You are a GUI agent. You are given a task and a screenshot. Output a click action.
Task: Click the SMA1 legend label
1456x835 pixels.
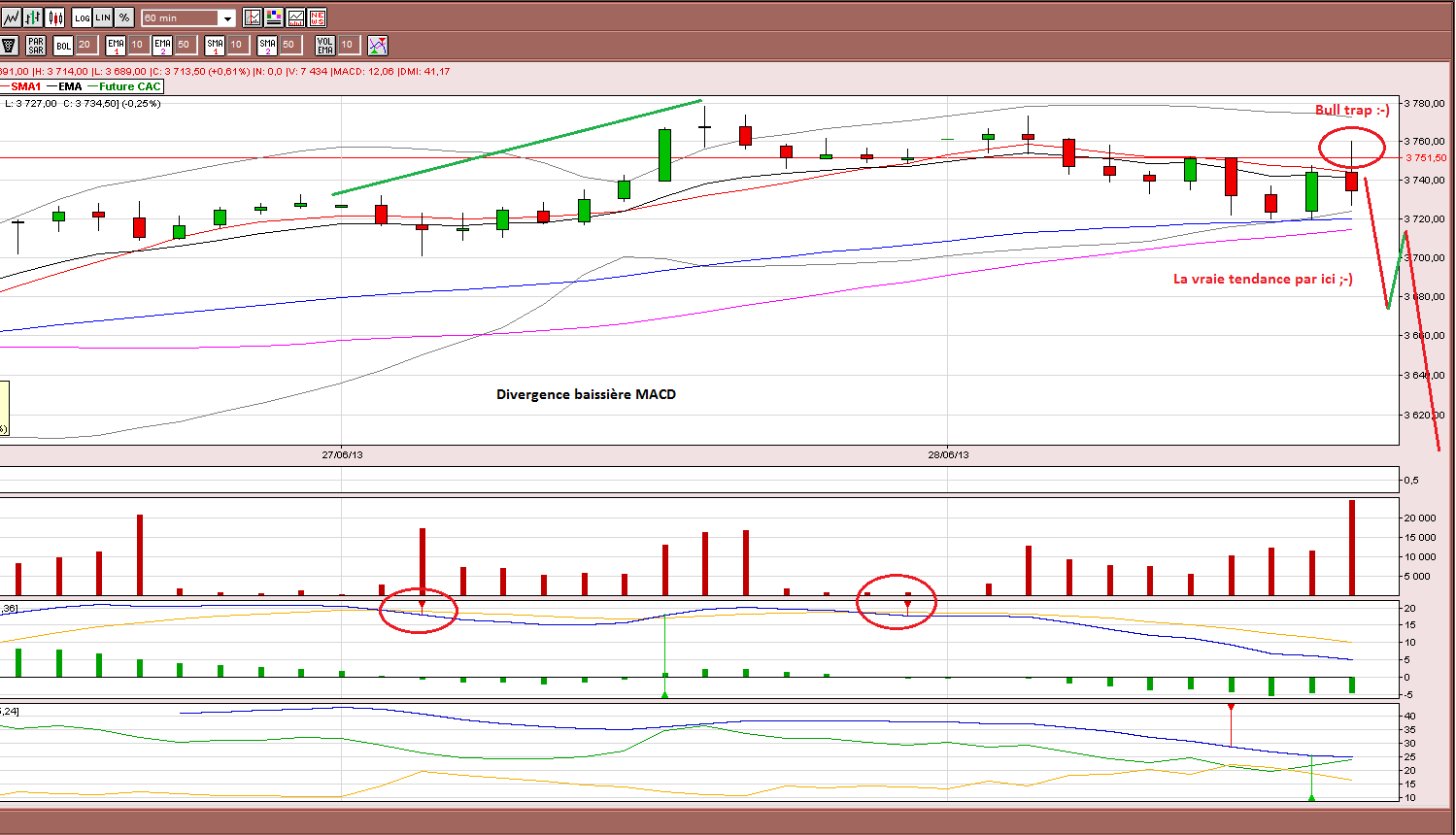click(x=26, y=86)
